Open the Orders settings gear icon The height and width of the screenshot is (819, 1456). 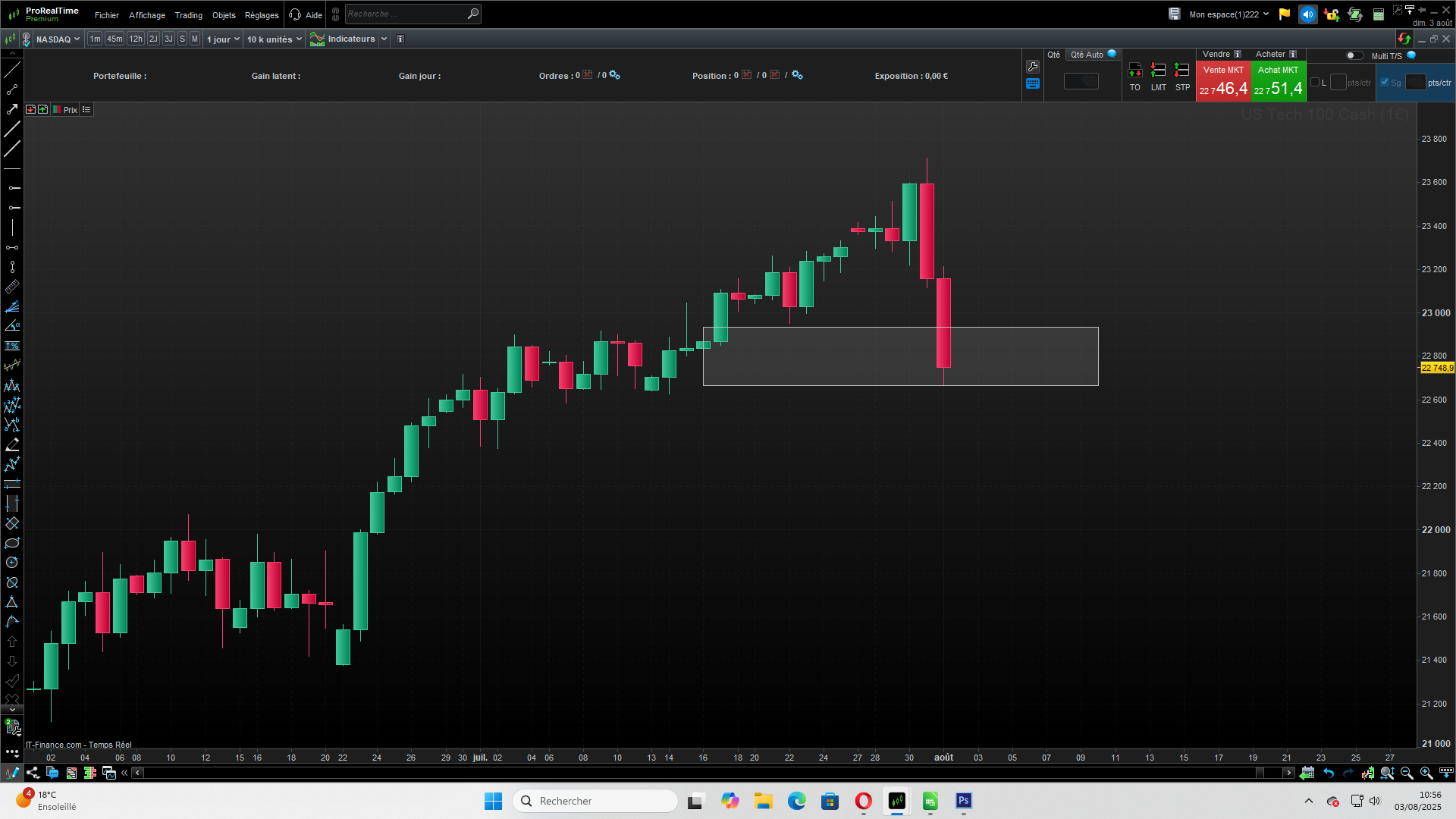coord(615,75)
